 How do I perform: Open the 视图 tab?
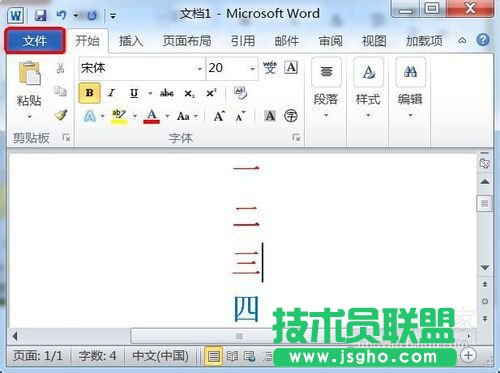(374, 41)
